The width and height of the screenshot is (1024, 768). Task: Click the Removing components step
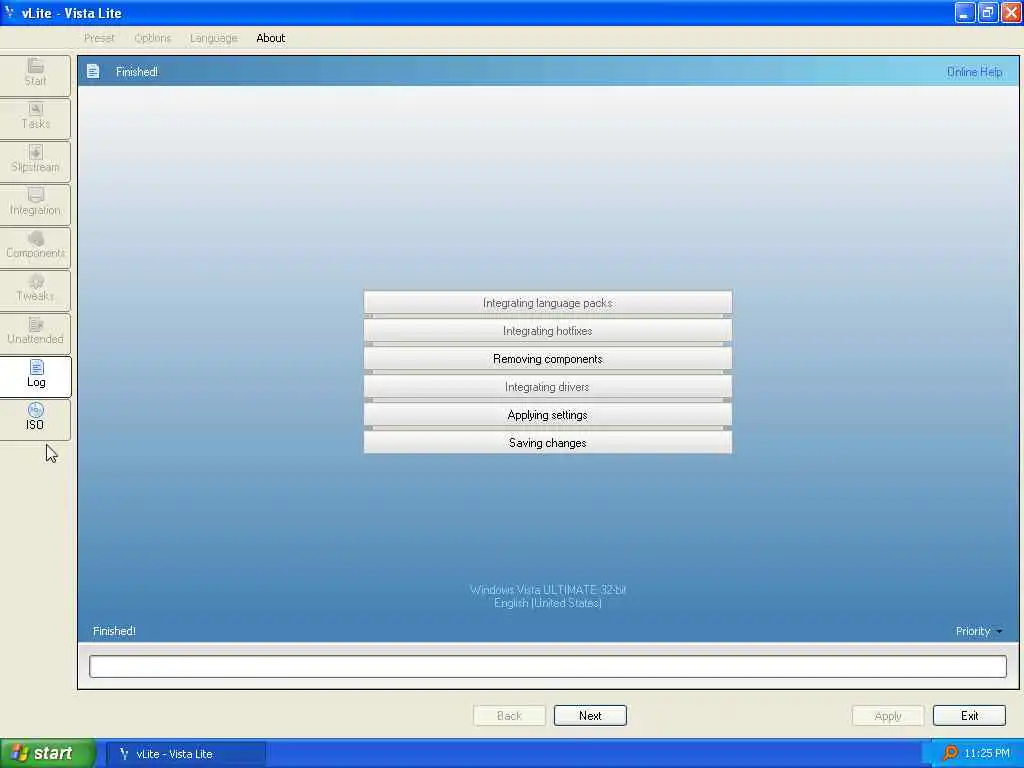[x=547, y=359]
